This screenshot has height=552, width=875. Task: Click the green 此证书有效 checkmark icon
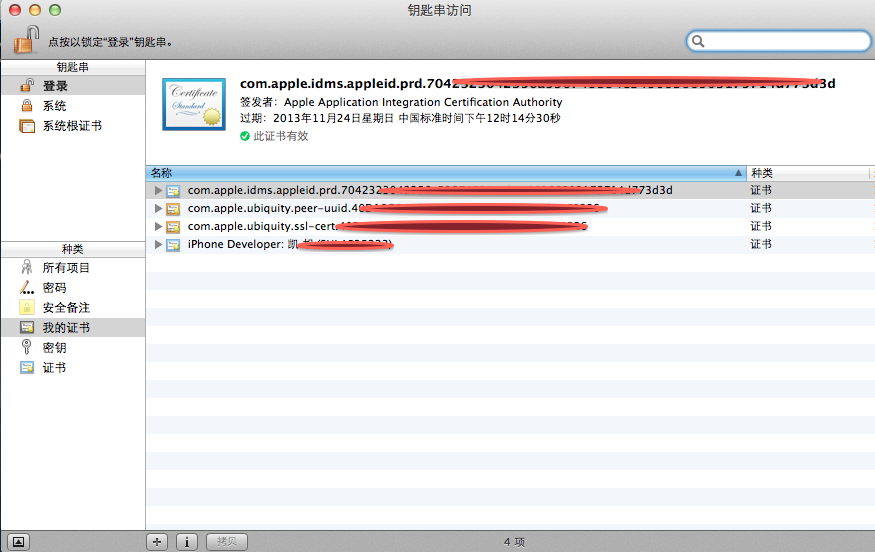[244, 136]
